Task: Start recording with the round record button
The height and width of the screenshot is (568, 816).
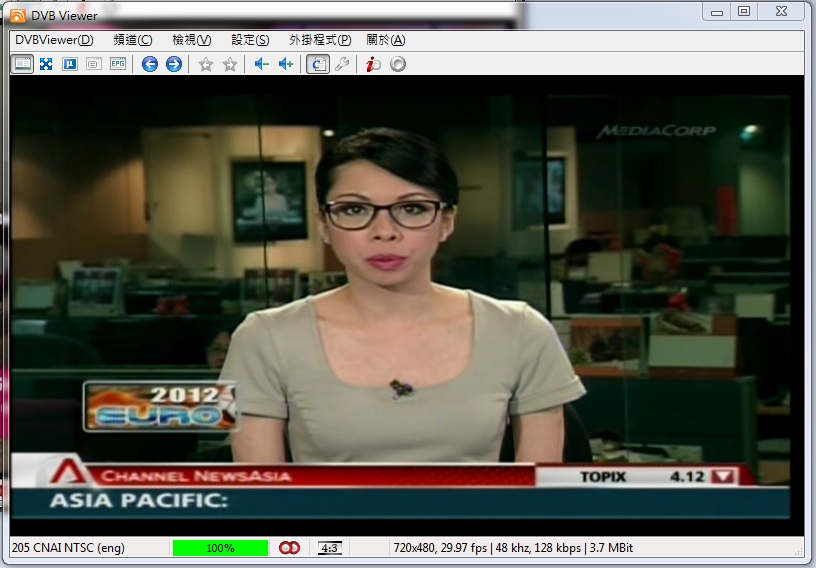Action: point(398,64)
